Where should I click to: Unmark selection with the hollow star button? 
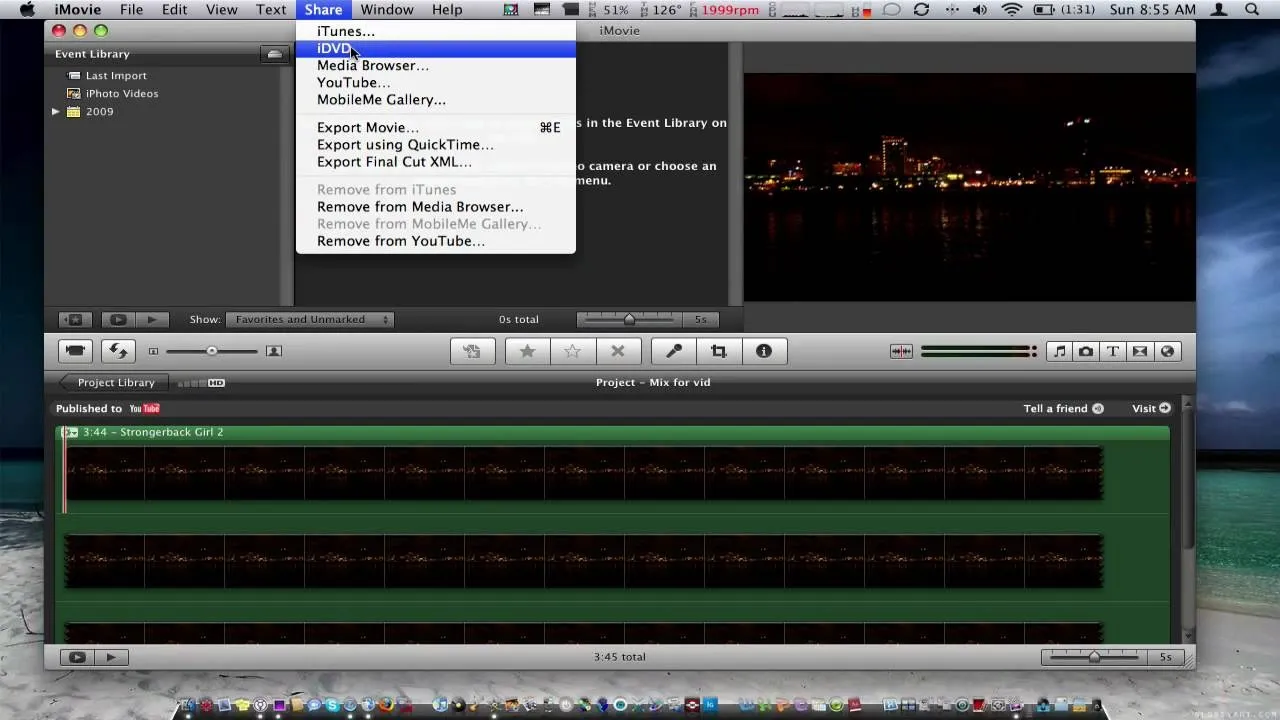tap(572, 351)
